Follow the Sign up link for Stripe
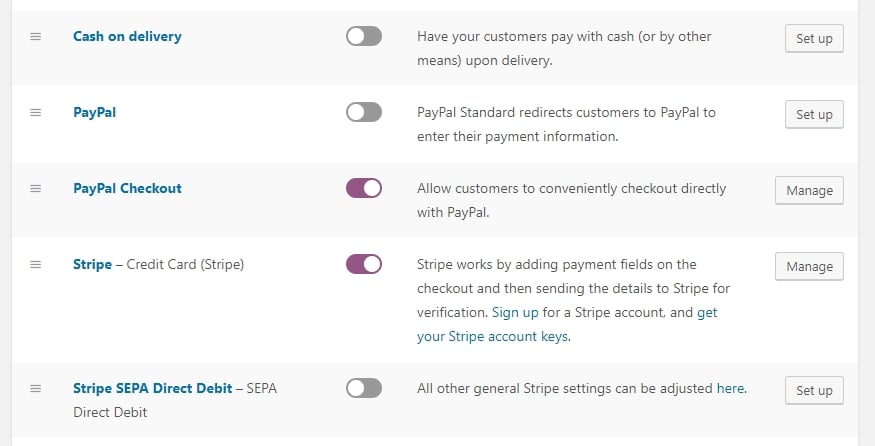Screen dimensions: 875x446 pos(514,313)
